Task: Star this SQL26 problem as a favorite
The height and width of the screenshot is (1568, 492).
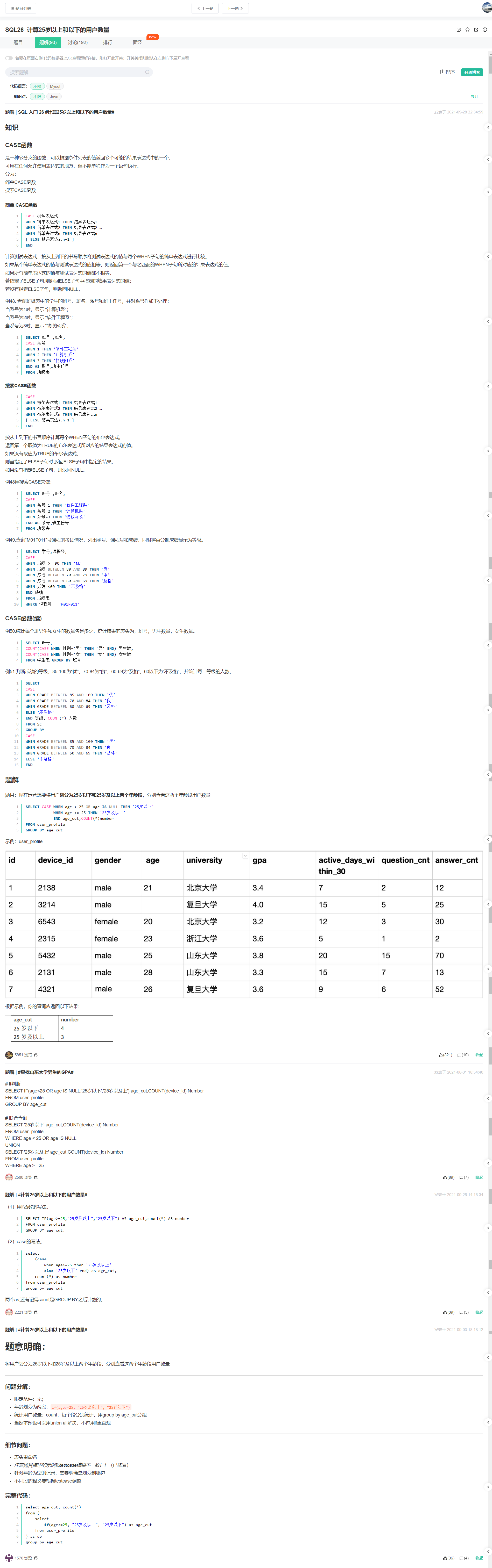Action: 468,29
